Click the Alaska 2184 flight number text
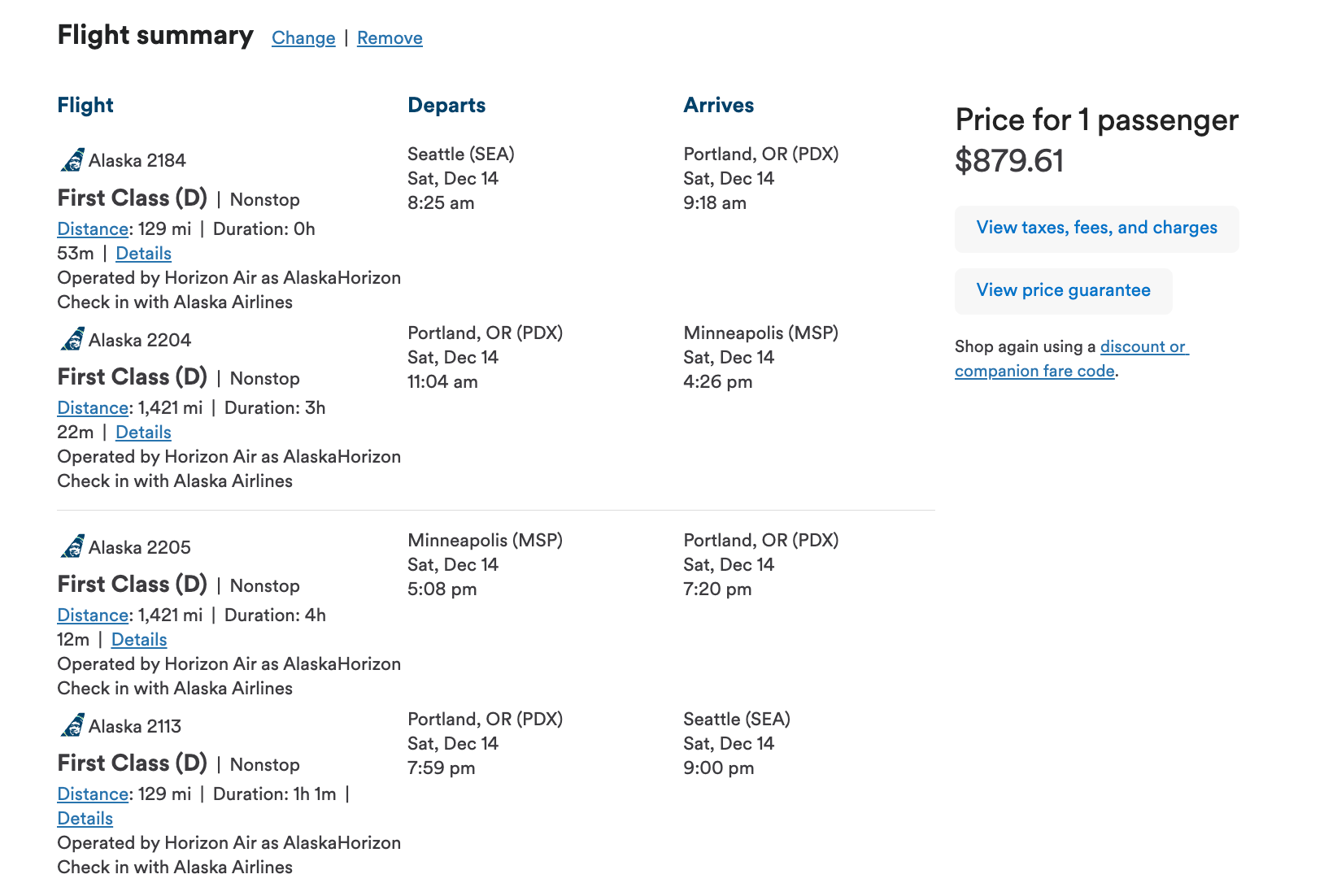Image resolution: width=1337 pixels, height=896 pixels. pyautogui.click(x=137, y=161)
